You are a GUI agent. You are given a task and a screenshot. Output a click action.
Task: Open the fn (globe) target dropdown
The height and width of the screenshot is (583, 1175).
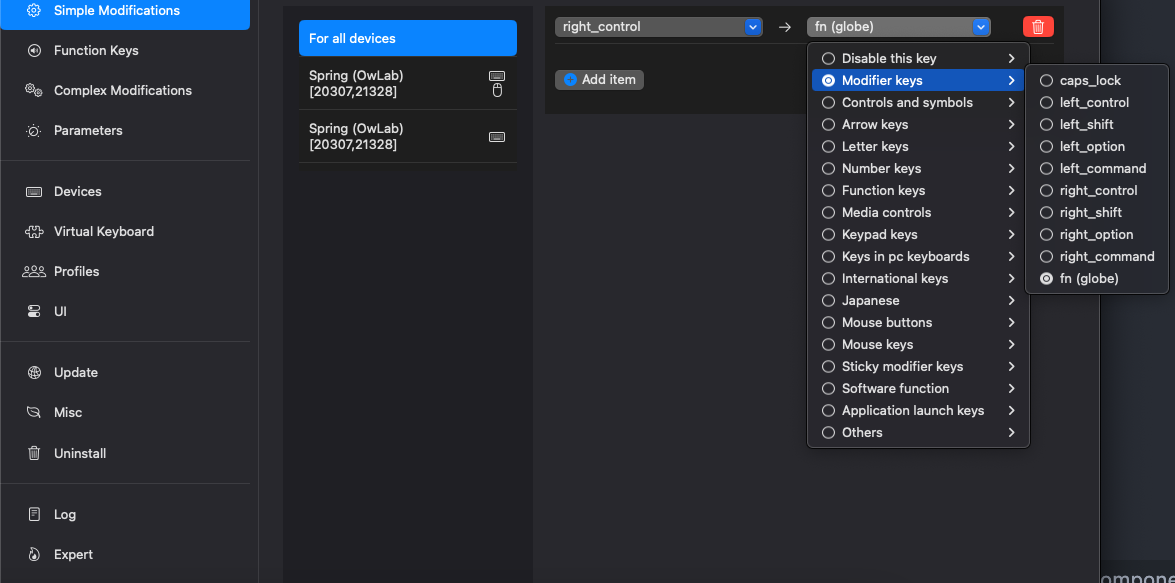898,27
